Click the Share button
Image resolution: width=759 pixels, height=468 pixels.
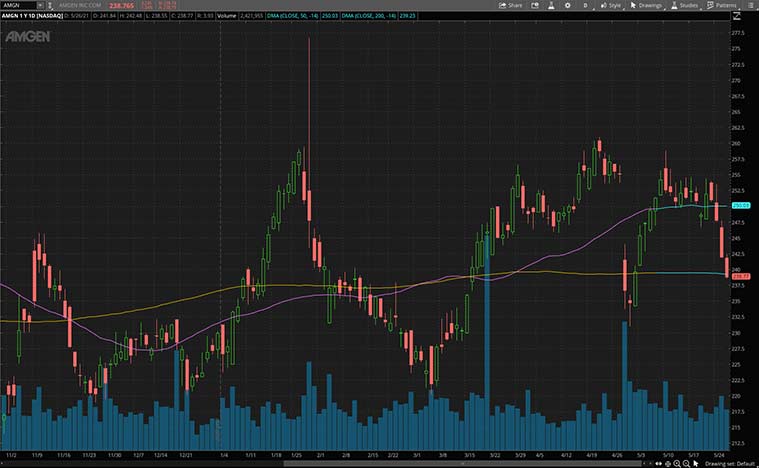[512, 5]
